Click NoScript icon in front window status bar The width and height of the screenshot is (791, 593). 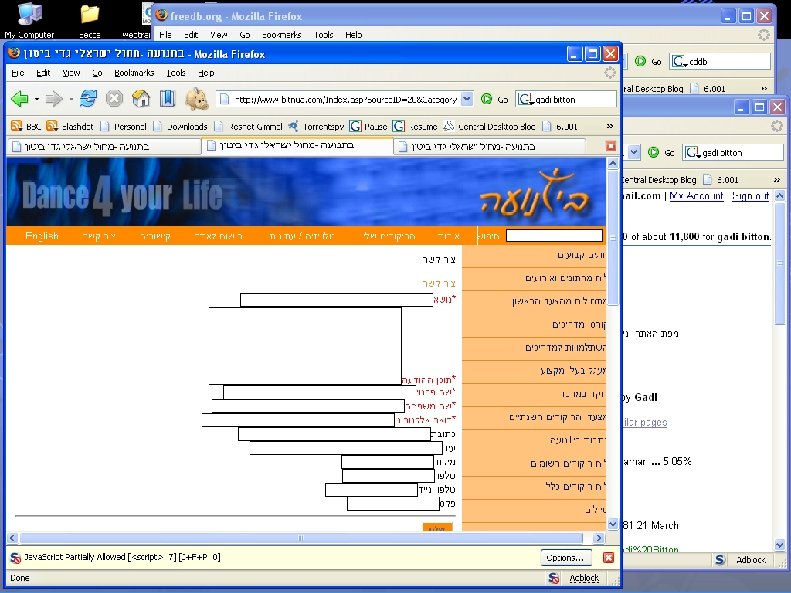click(x=554, y=578)
